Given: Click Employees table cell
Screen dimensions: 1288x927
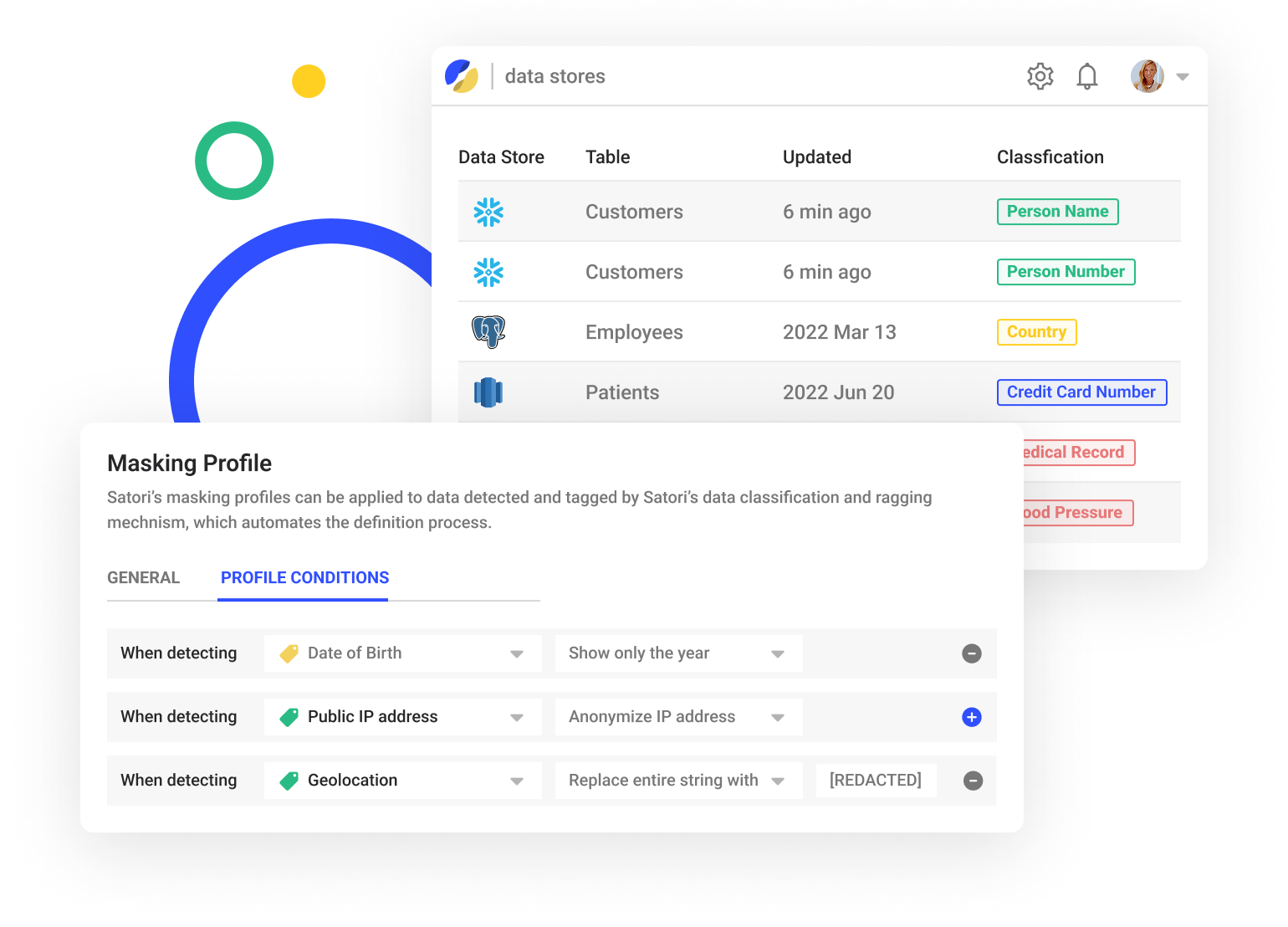Looking at the screenshot, I should coord(634,332).
